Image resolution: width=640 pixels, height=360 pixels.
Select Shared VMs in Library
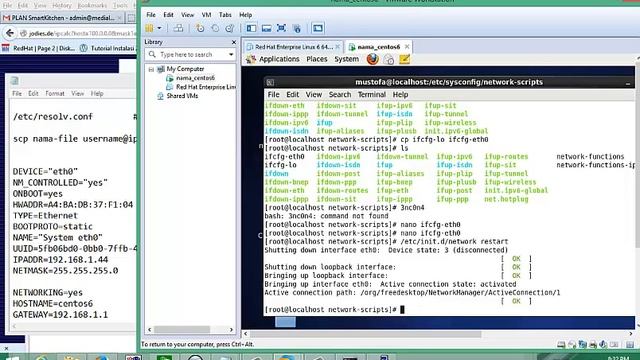[x=182, y=96]
